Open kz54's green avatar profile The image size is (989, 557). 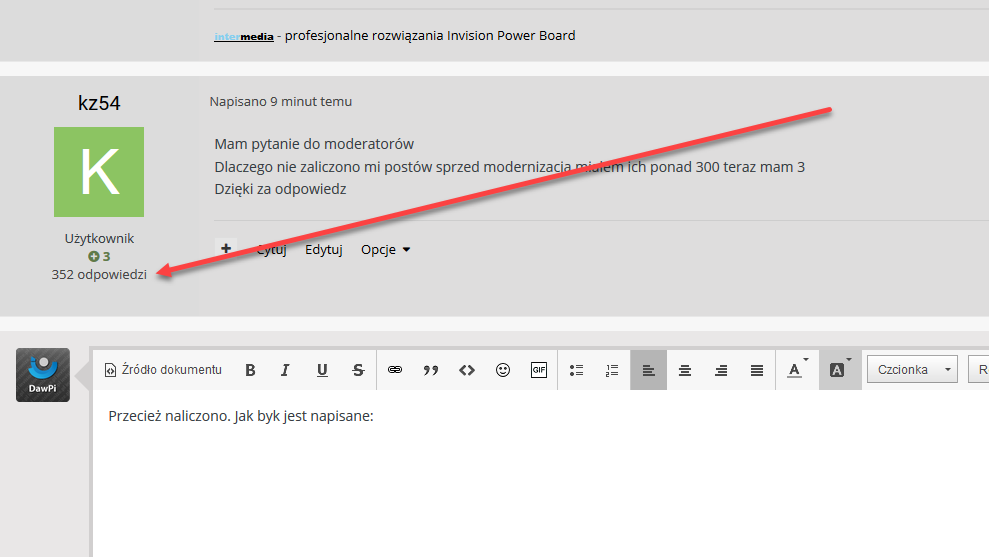98,172
